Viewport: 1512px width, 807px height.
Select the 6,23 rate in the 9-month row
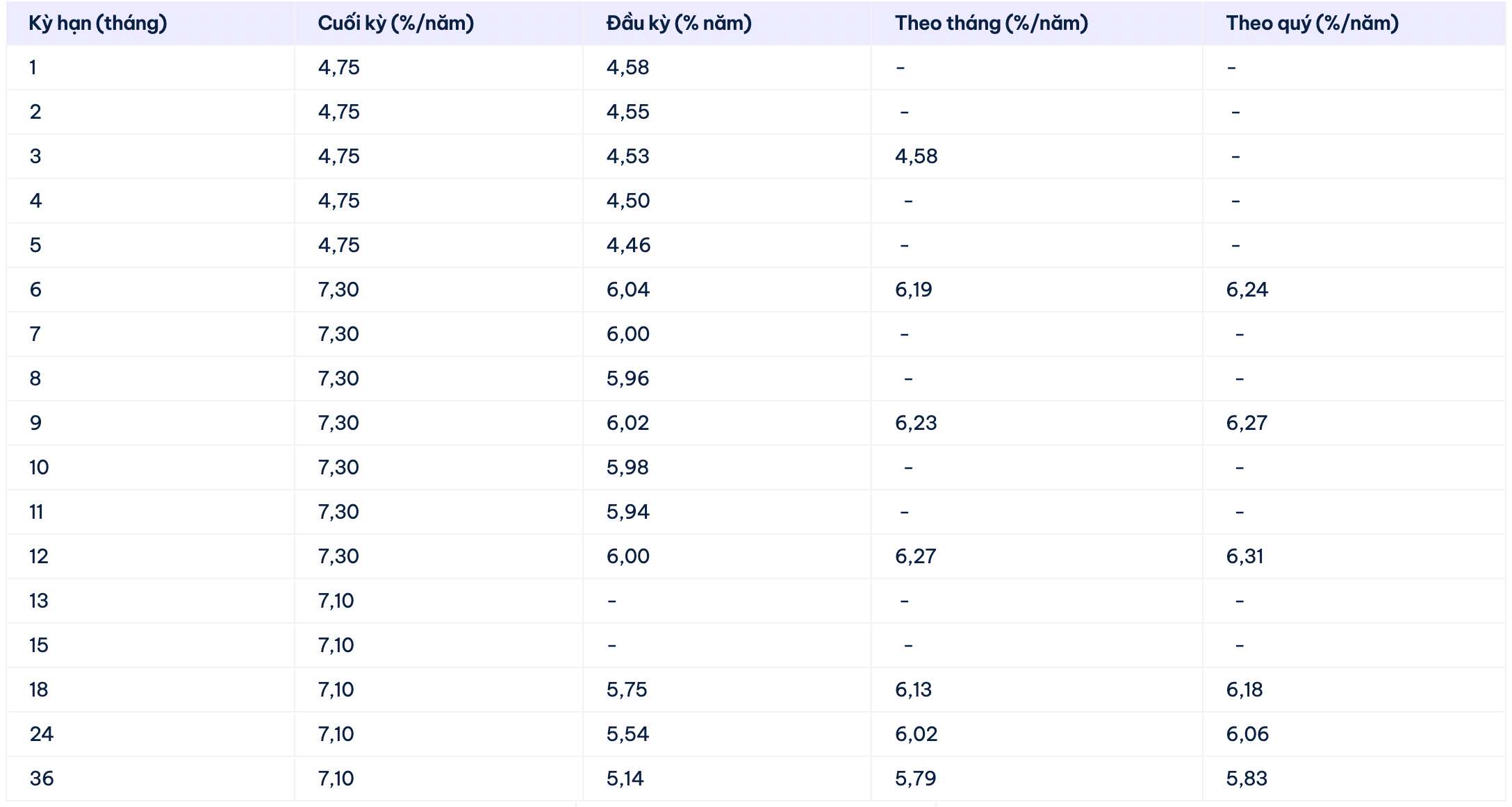[x=916, y=424]
